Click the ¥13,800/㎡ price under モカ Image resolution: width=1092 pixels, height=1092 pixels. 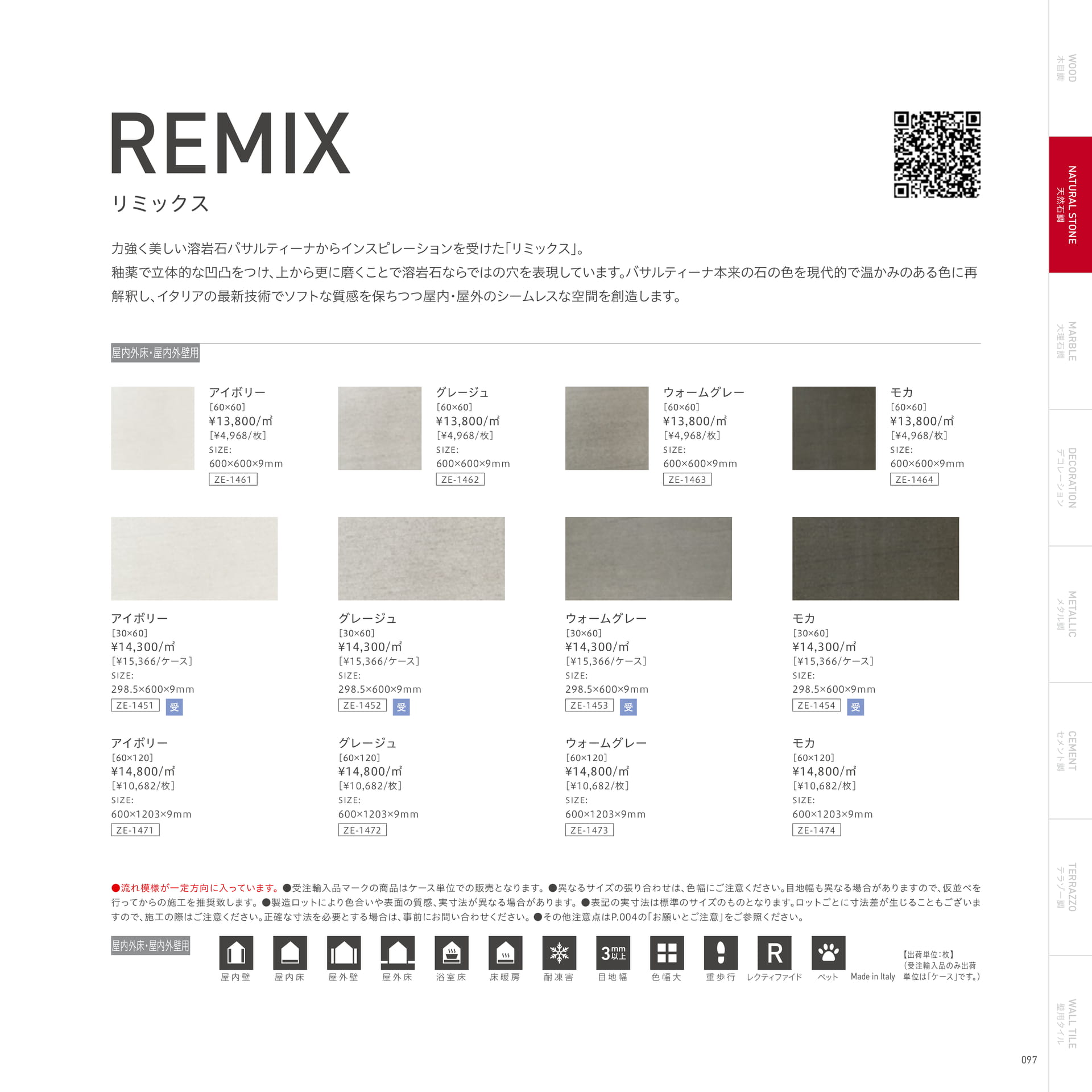tap(922, 421)
